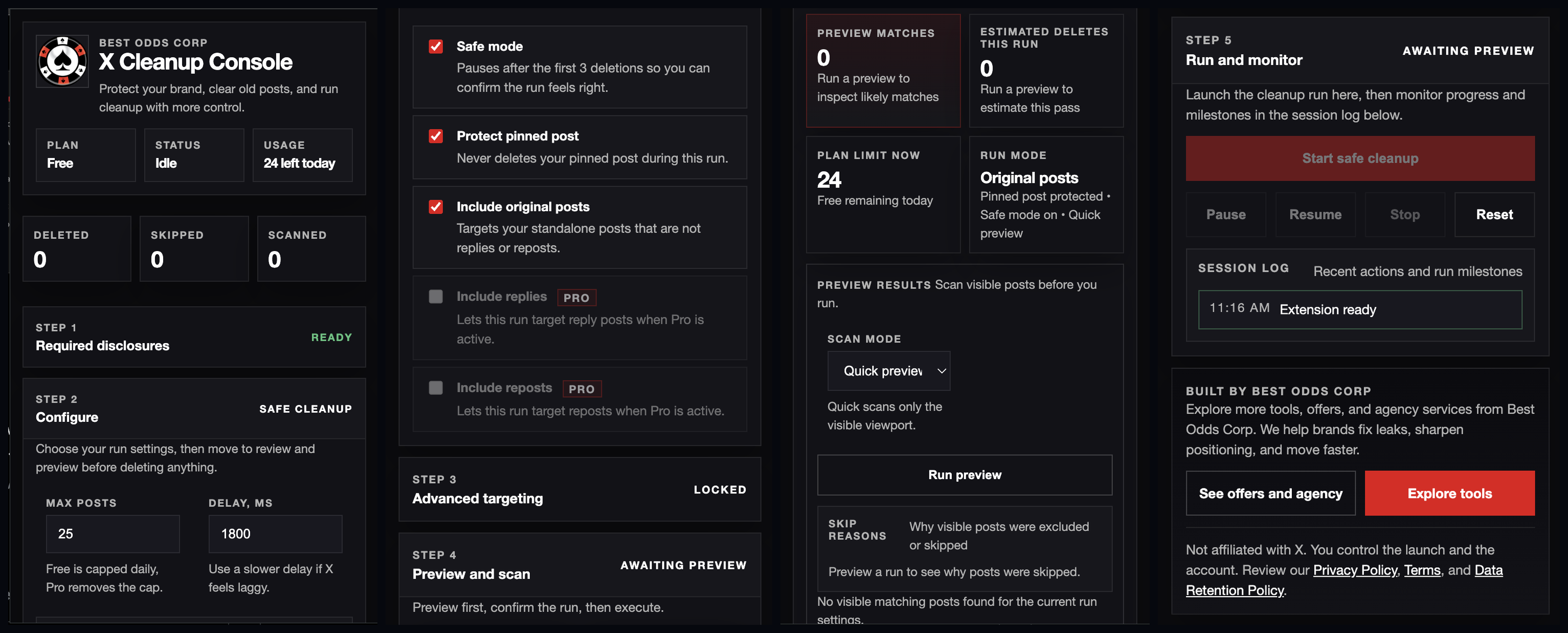Uncheck Protect pinned post
The image size is (1568, 633).
[x=436, y=137]
